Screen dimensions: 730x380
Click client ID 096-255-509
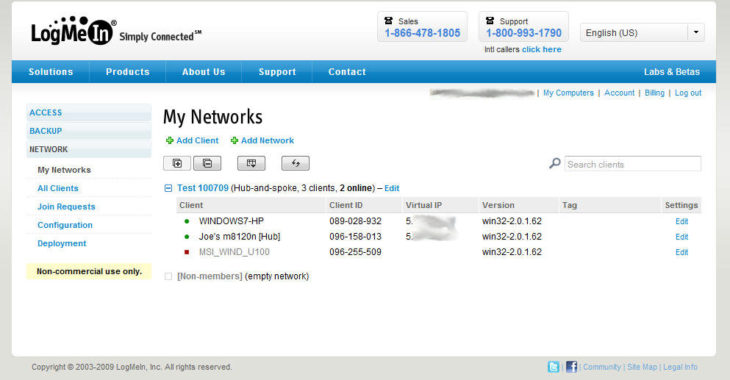pyautogui.click(x=355, y=252)
